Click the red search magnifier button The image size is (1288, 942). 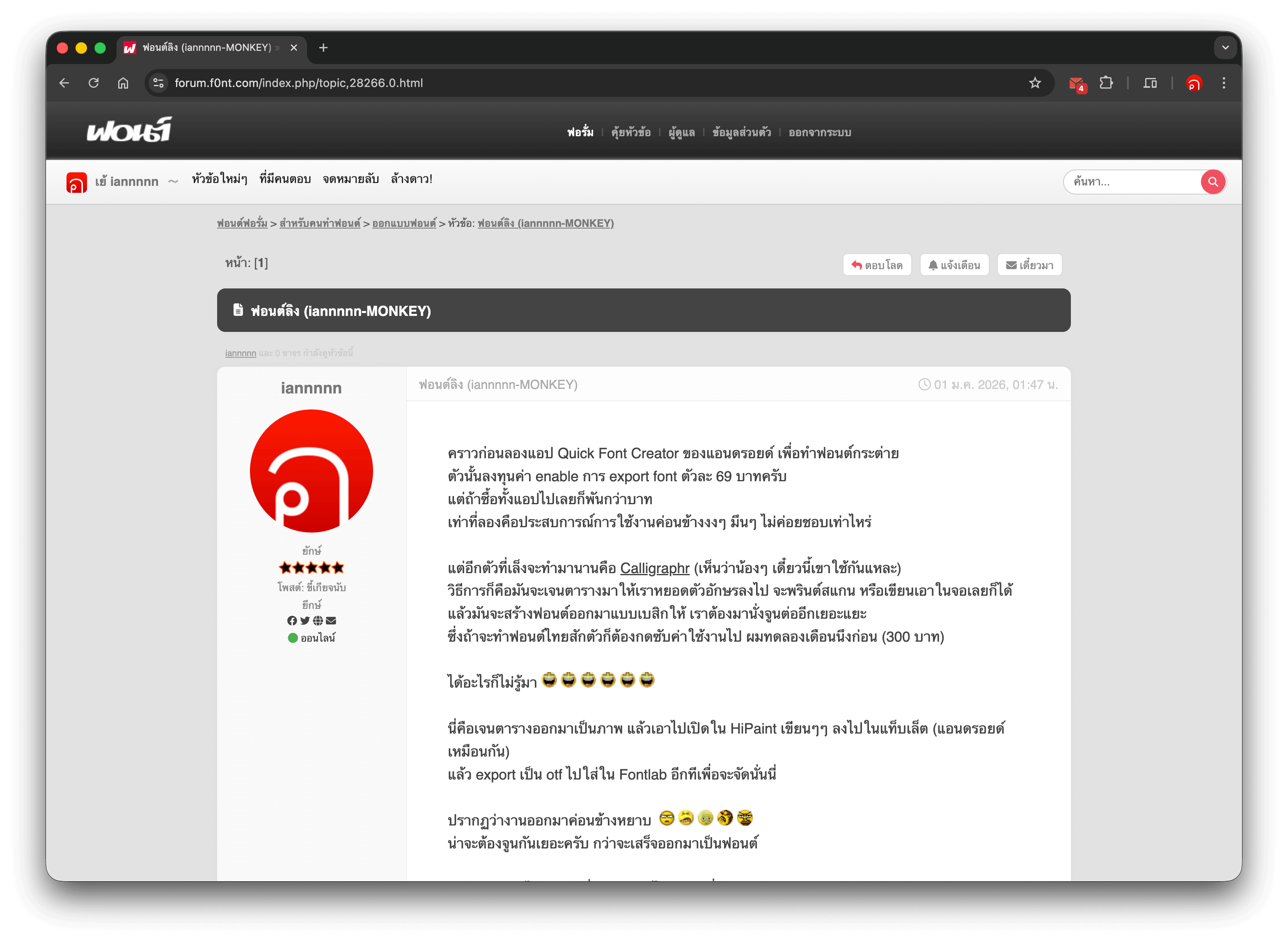1212,182
